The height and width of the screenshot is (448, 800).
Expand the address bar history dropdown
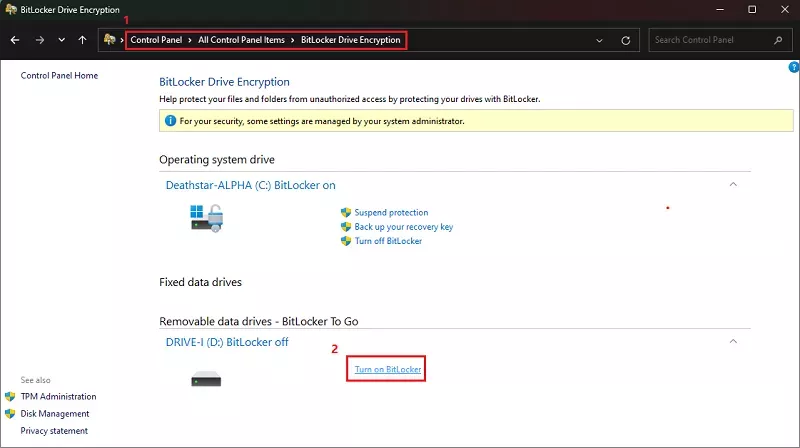coord(599,41)
